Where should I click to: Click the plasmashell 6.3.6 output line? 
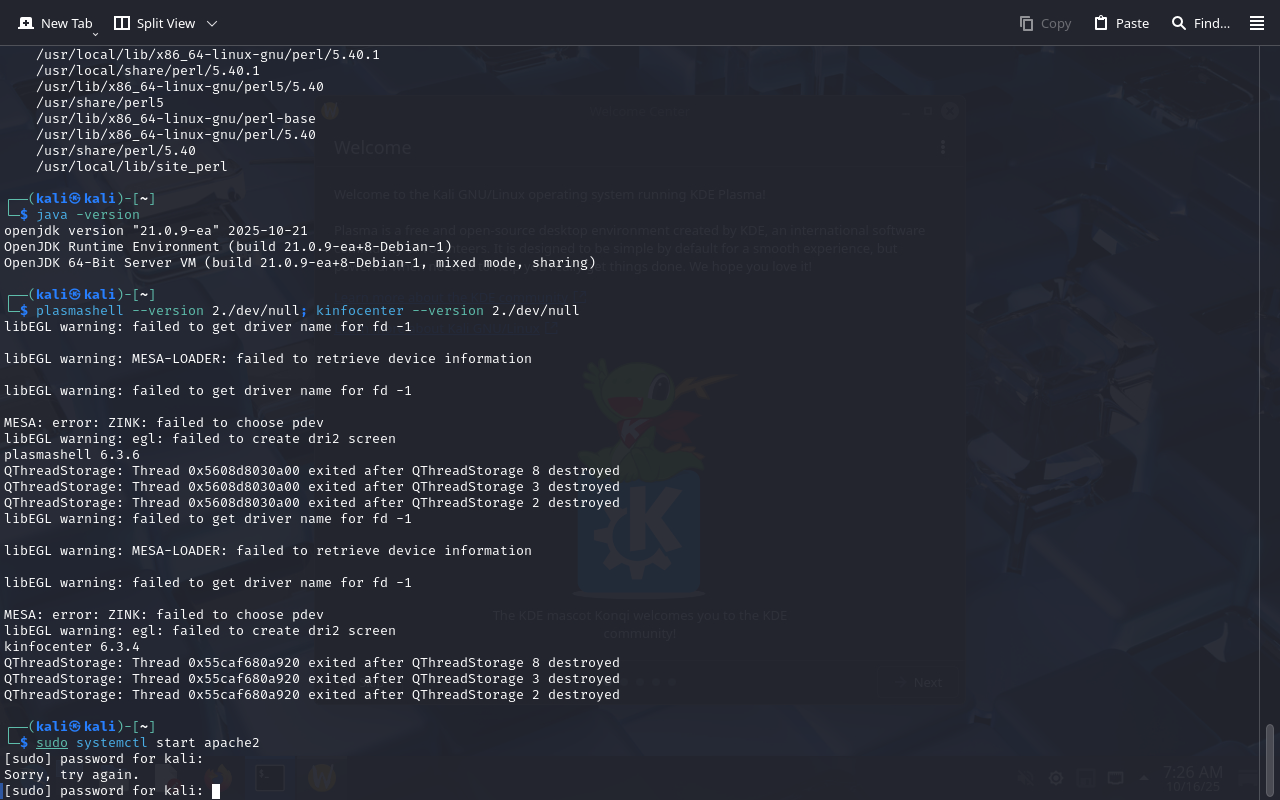pos(72,455)
